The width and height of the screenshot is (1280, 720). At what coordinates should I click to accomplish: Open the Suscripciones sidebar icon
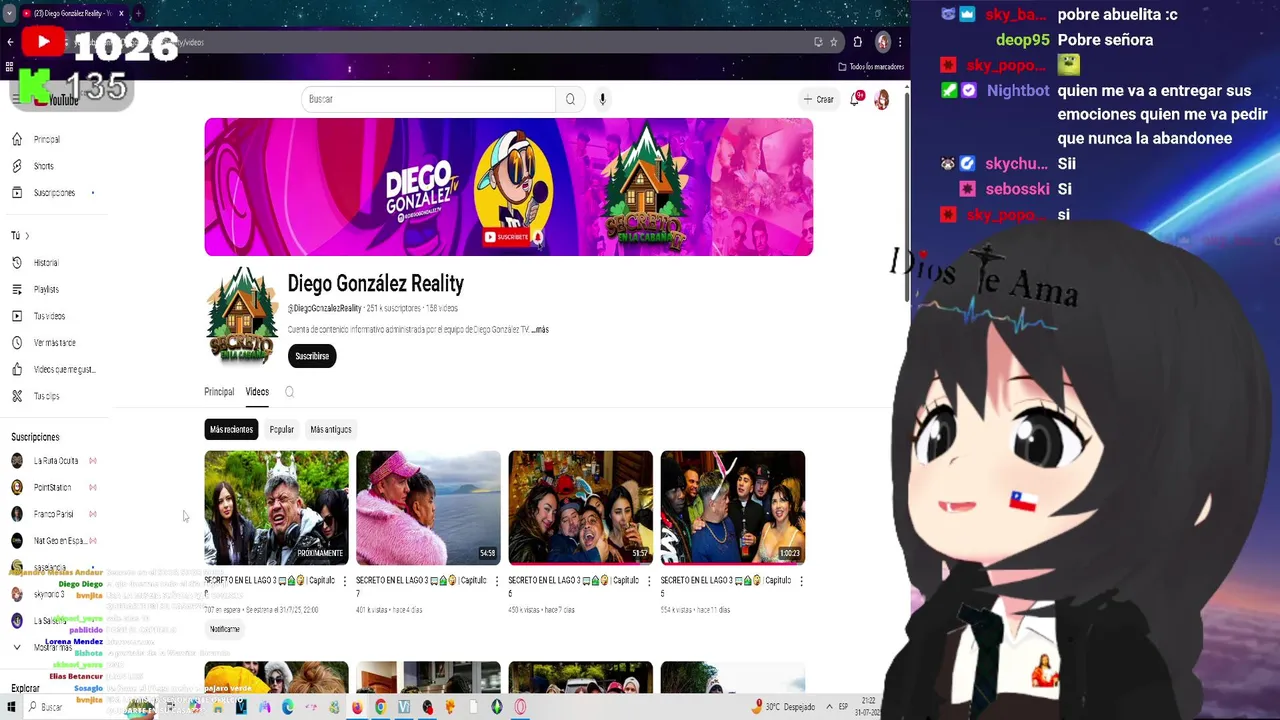coord(17,192)
